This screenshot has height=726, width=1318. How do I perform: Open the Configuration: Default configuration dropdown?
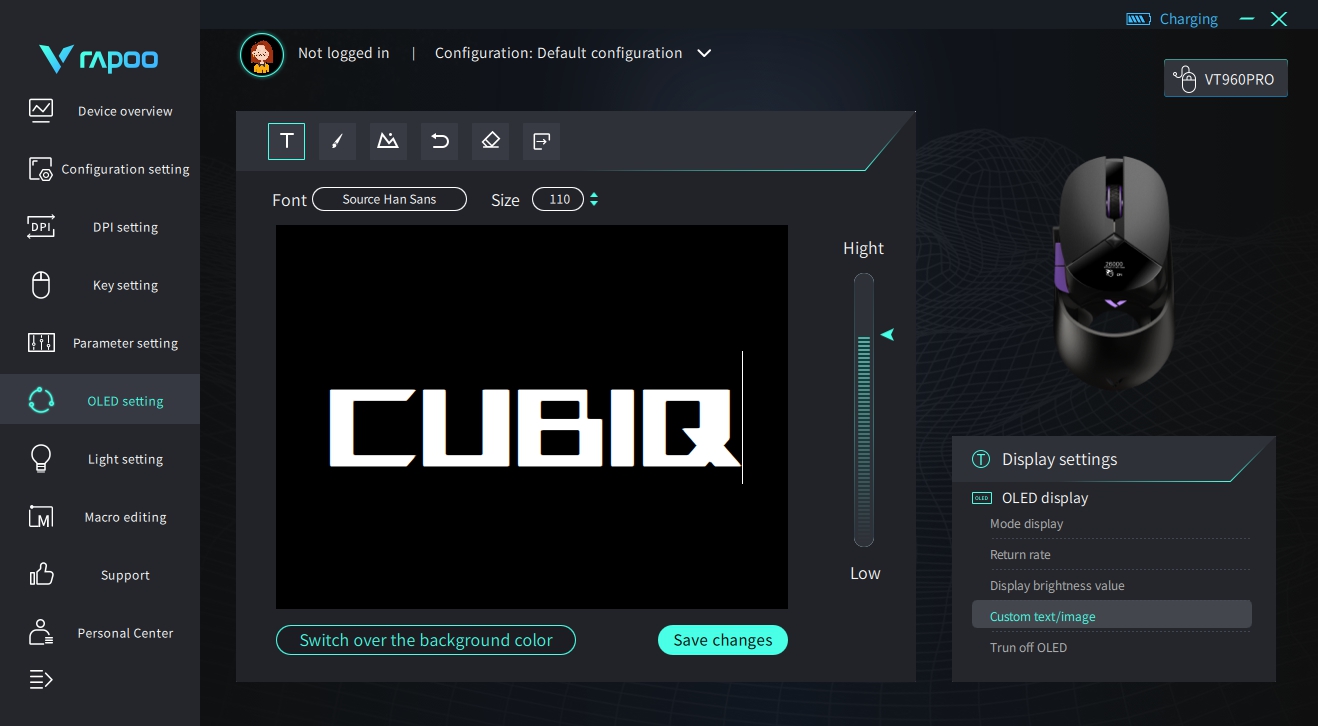(x=573, y=53)
